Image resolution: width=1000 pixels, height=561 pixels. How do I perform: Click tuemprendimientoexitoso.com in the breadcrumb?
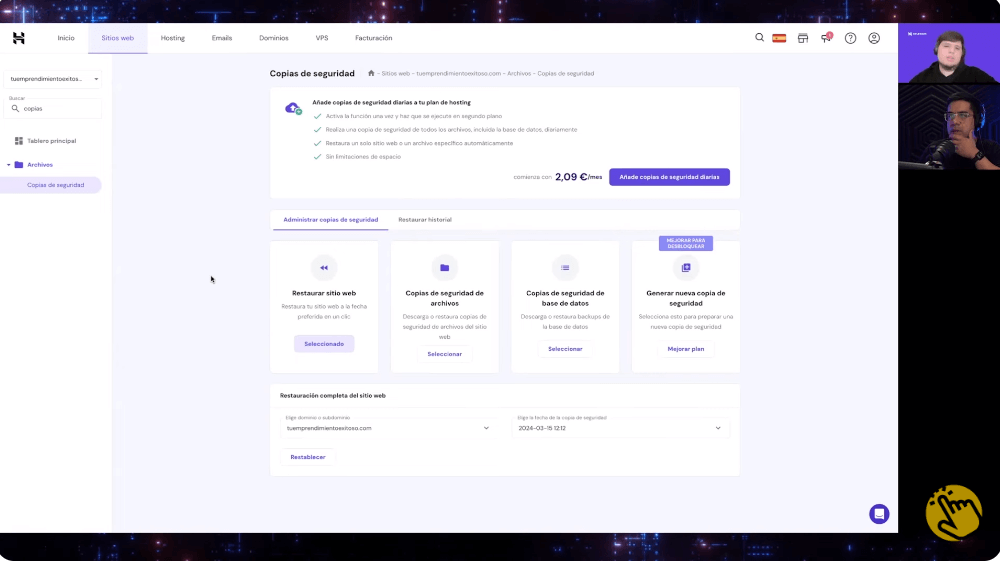pos(459,73)
